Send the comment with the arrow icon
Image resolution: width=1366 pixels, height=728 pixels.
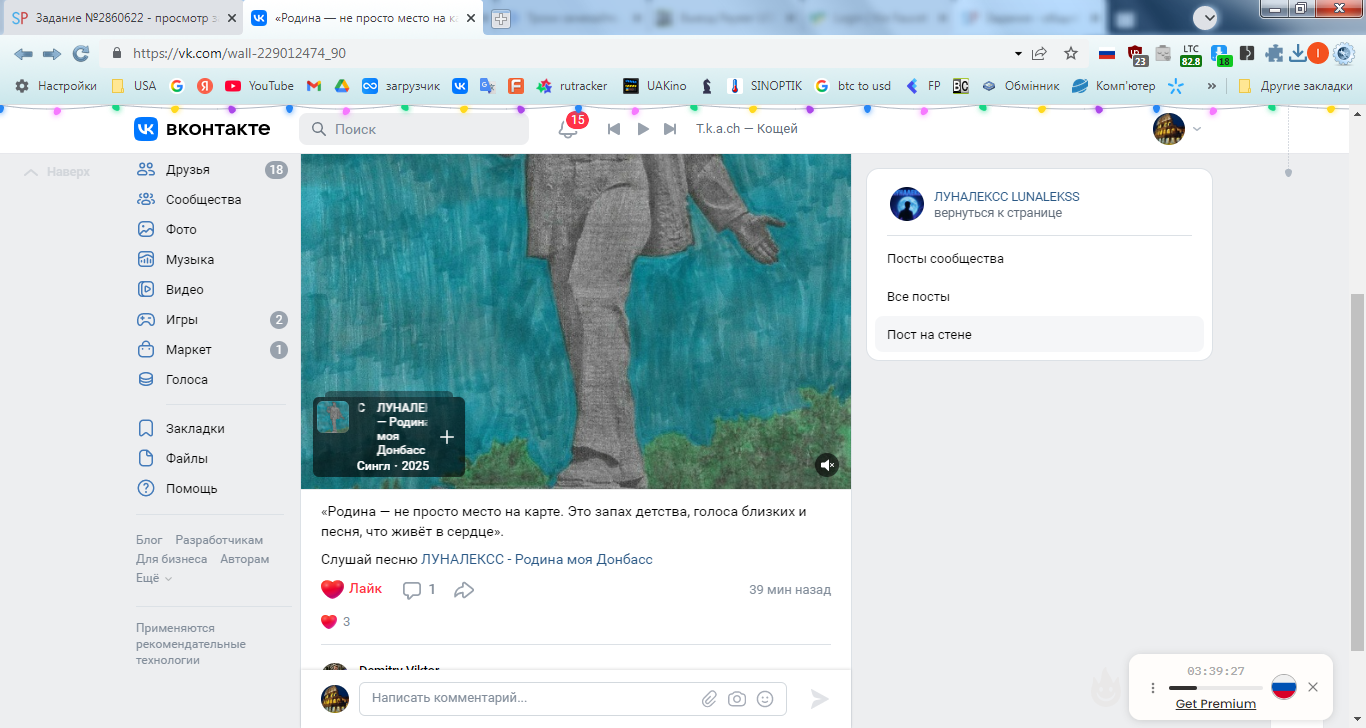820,699
